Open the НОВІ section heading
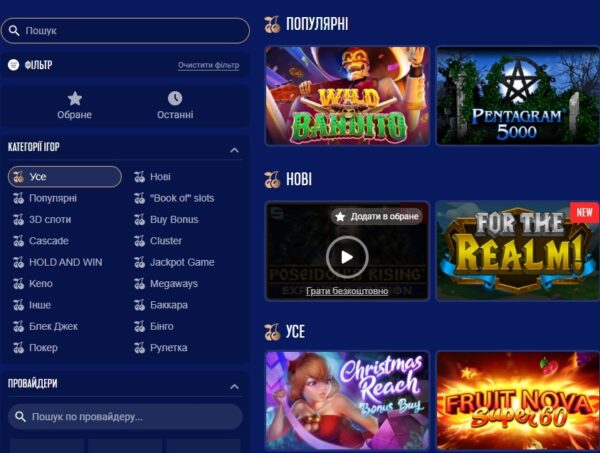The image size is (600, 453). click(x=299, y=179)
